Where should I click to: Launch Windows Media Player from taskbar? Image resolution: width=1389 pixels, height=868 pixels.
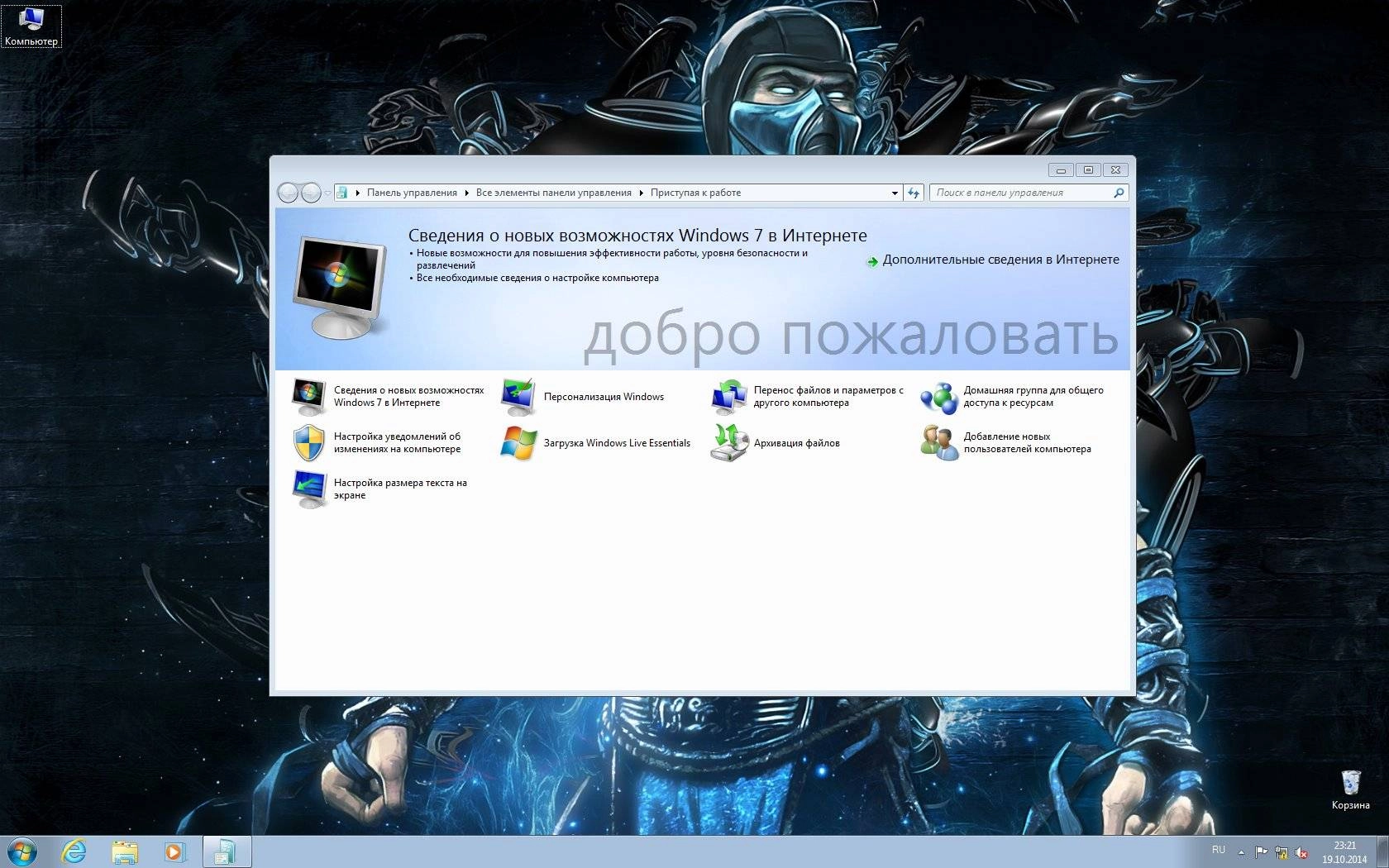click(175, 851)
